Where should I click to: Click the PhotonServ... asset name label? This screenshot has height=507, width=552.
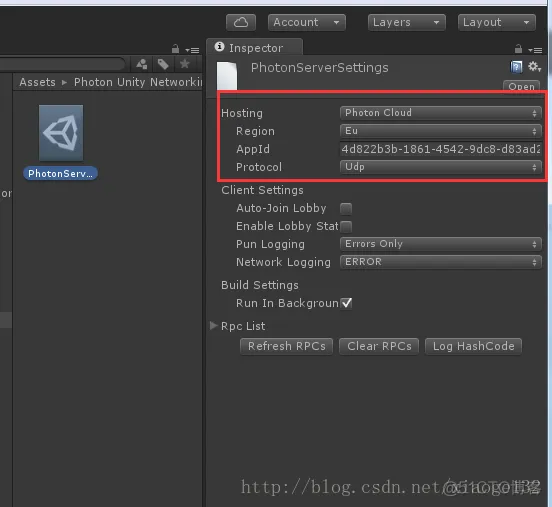60,173
